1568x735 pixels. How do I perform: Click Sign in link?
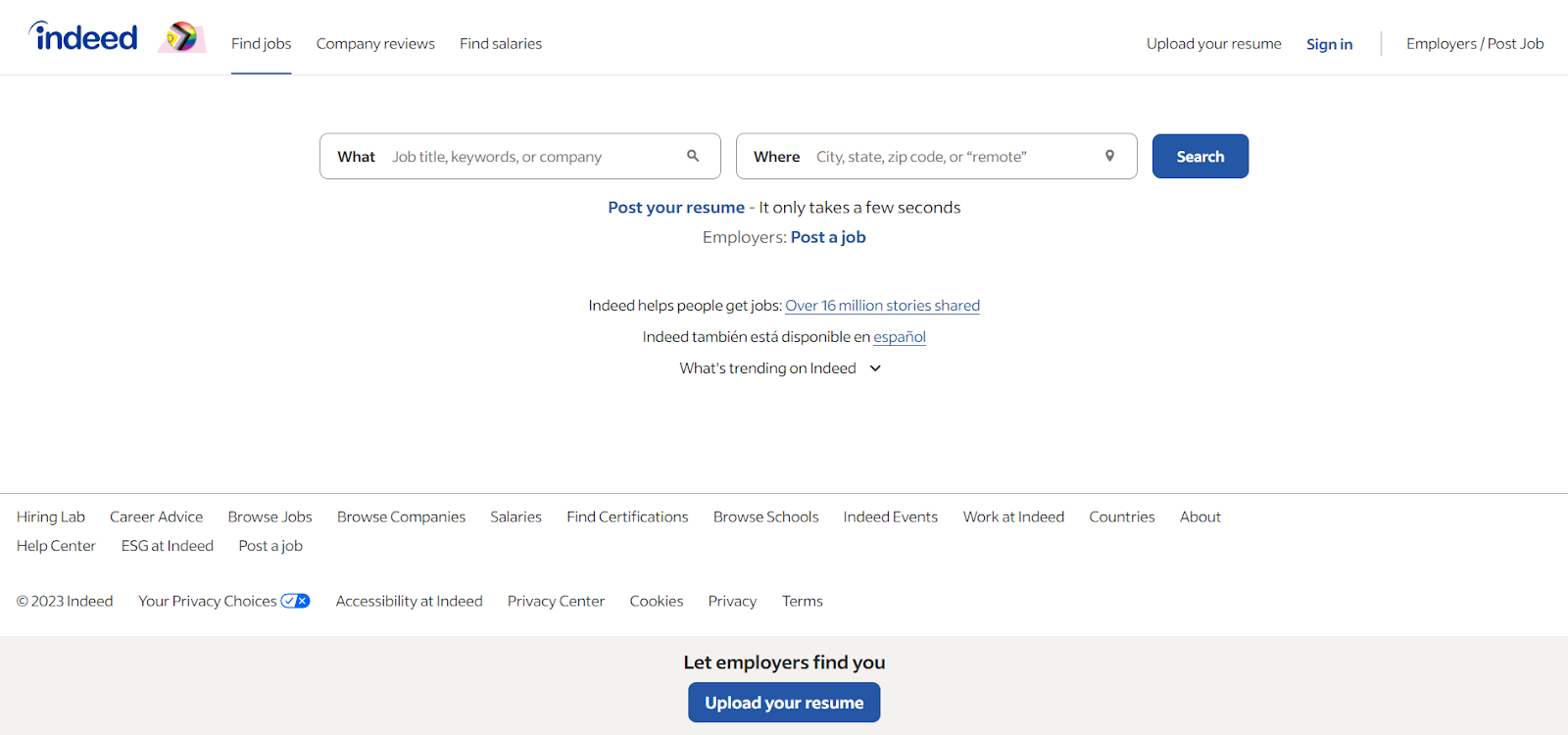coord(1329,44)
